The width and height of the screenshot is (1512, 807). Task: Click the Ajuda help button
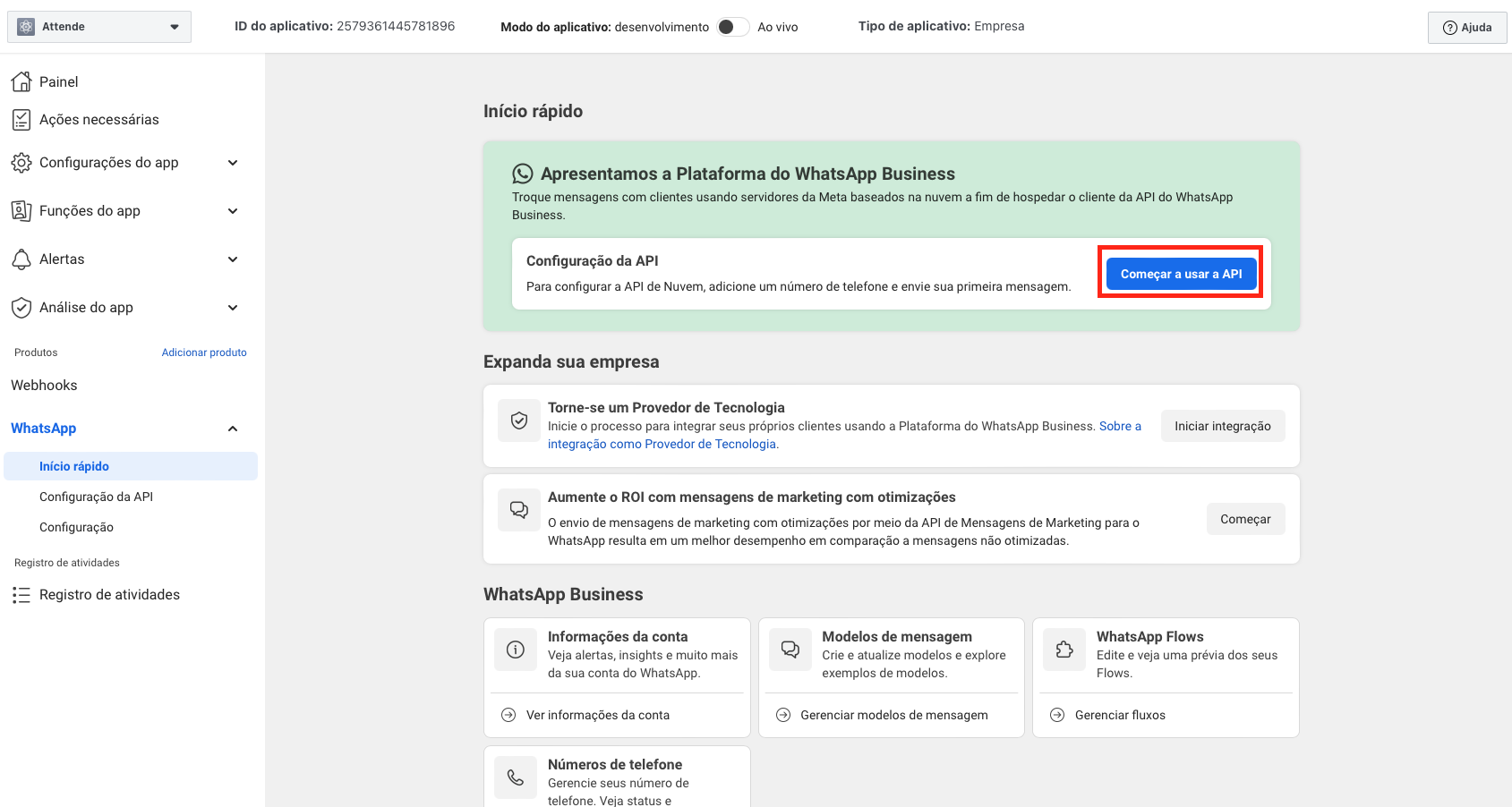(1467, 28)
